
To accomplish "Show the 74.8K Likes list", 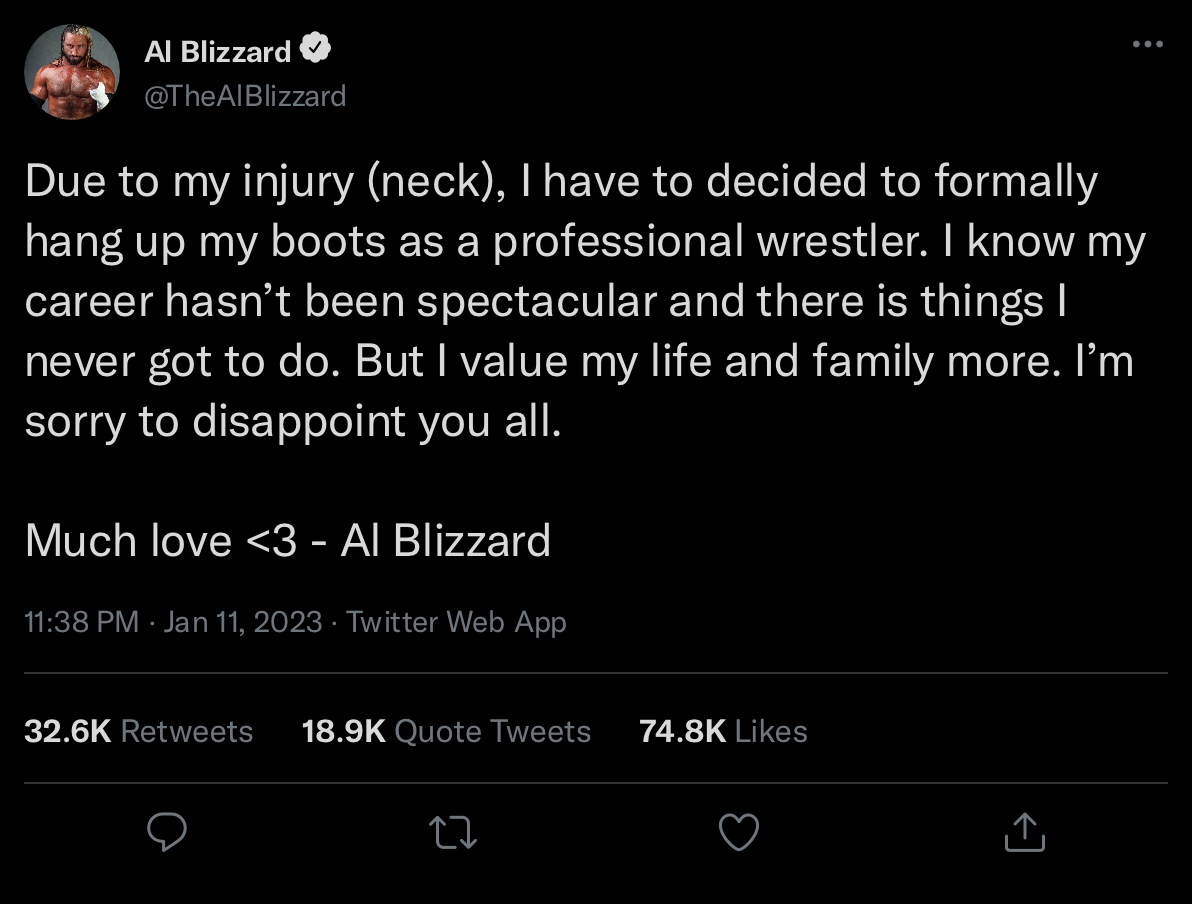I will 723,731.
